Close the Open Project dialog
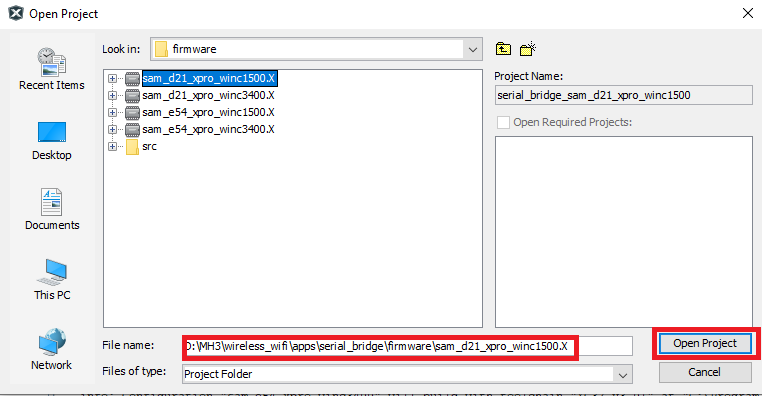Image resolution: width=762 pixels, height=396 pixels. 748,14
